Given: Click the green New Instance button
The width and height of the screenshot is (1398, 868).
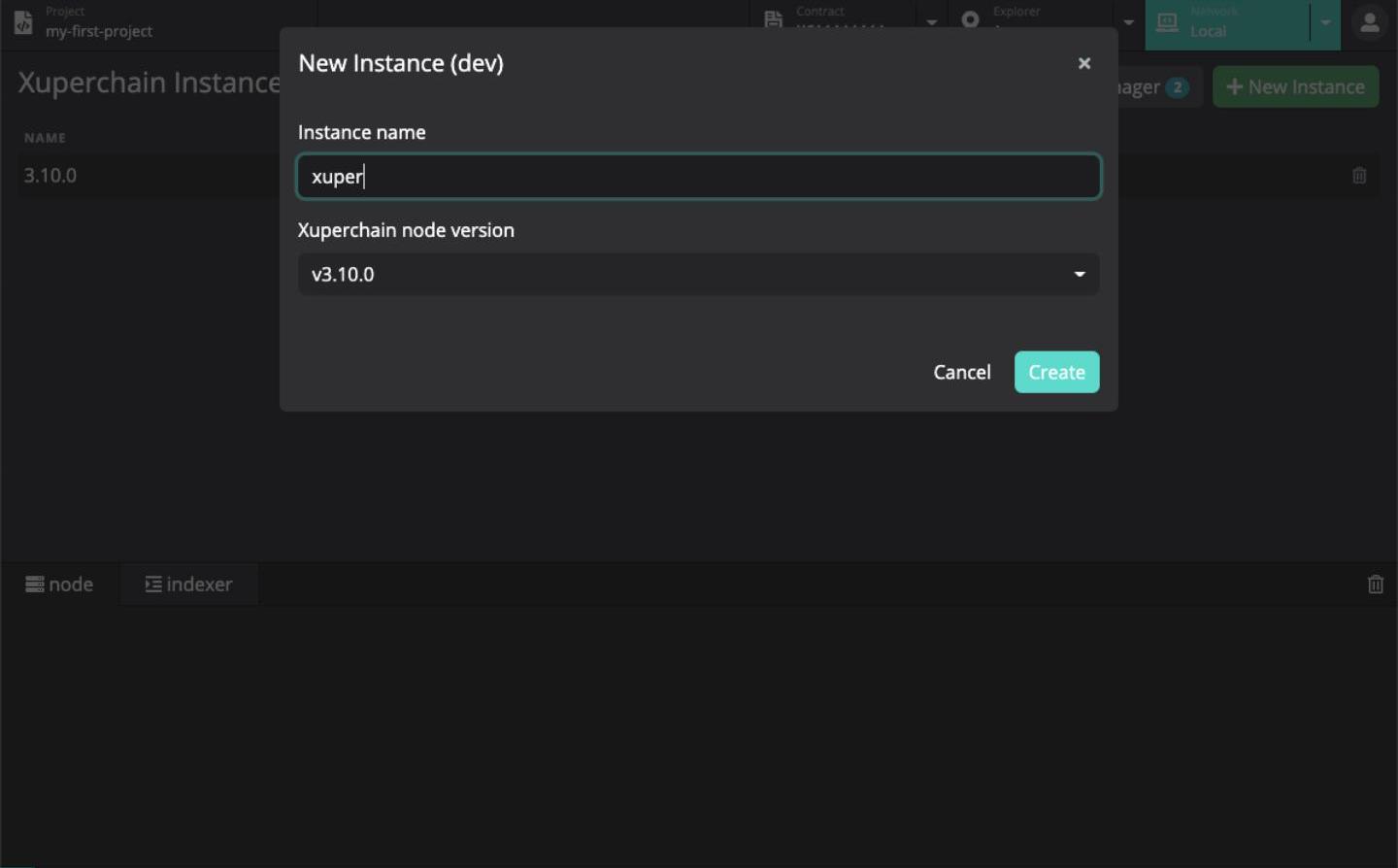Looking at the screenshot, I should (x=1295, y=87).
